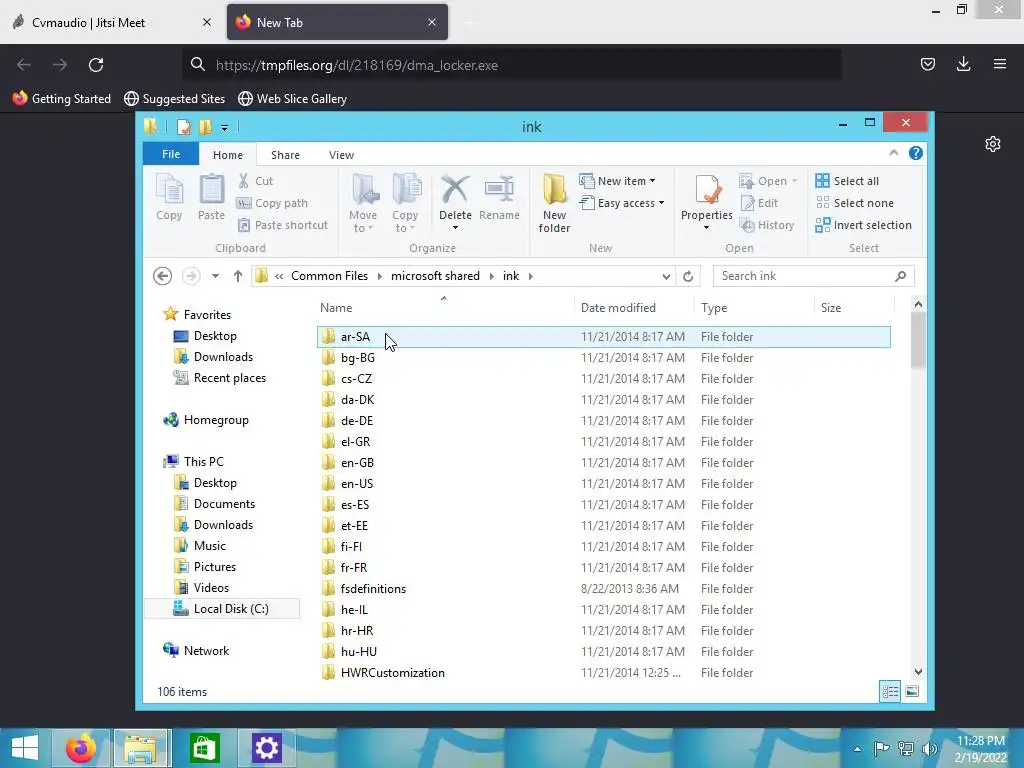1024x768 pixels.
Task: Click the Firefox URL address field
Action: coord(511,65)
